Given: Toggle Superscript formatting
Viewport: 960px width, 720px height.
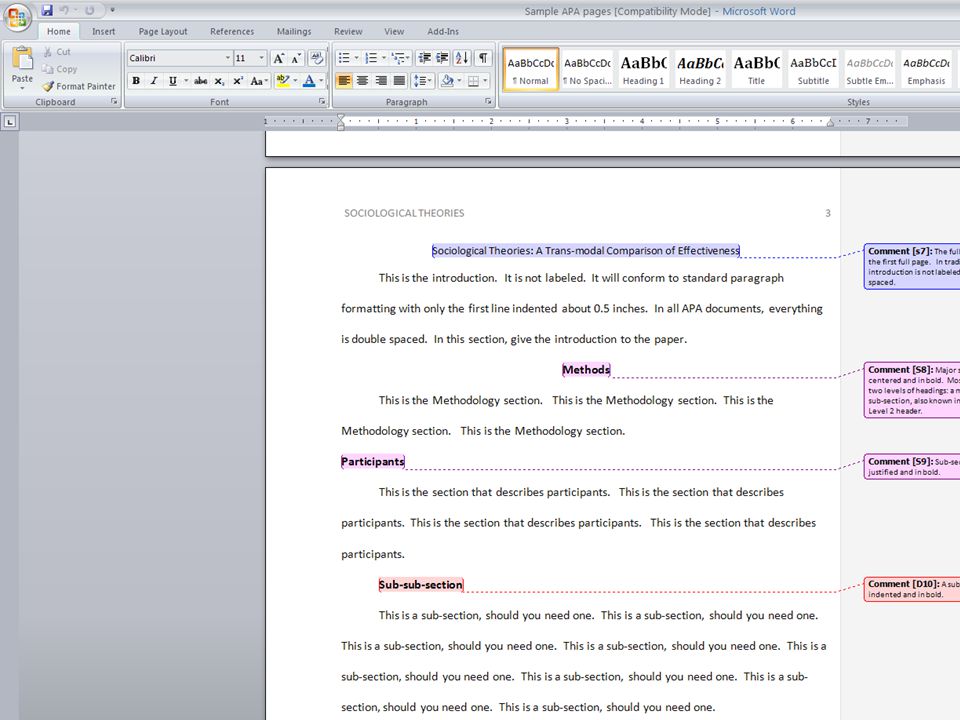Looking at the screenshot, I should 238,81.
